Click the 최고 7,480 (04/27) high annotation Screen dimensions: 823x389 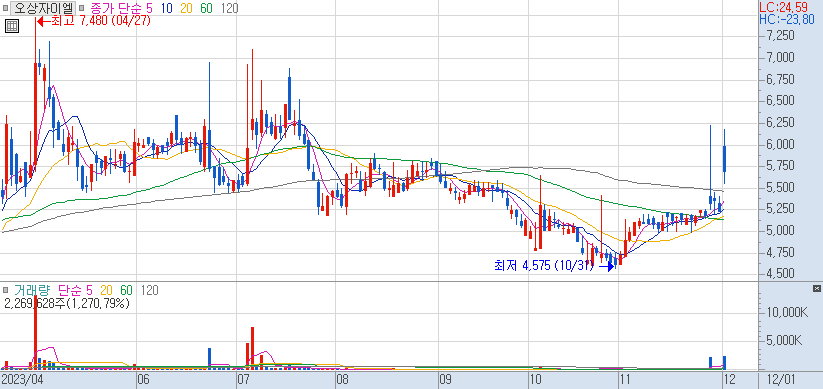pyautogui.click(x=93, y=22)
